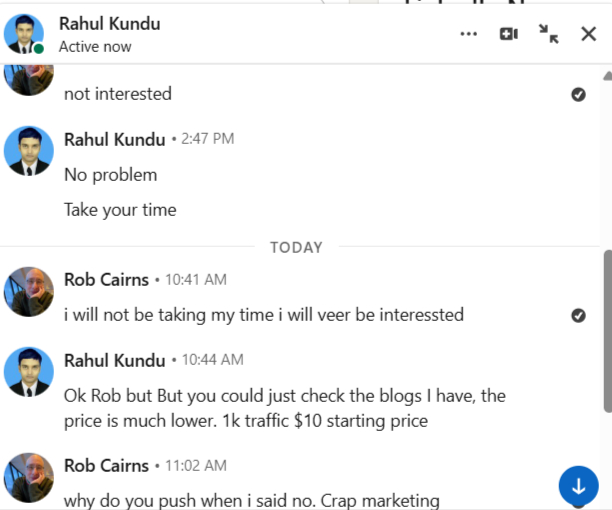612x510 pixels.
Task: Click Rob Cairns sender name at 11:02 AM
Action: 106,465
